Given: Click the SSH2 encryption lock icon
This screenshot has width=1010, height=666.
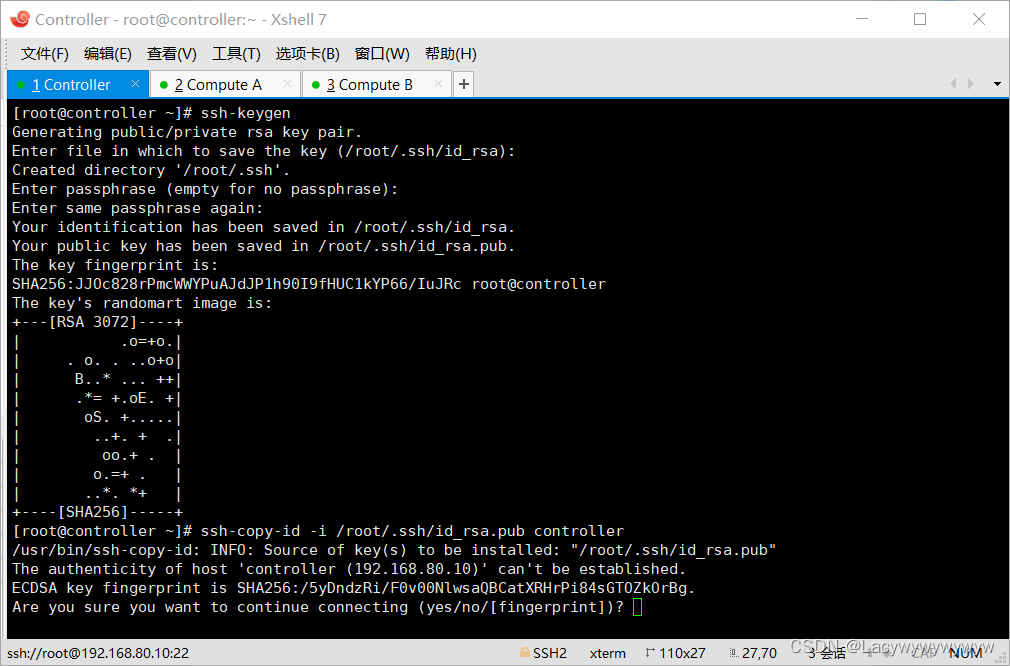Looking at the screenshot, I should [527, 652].
